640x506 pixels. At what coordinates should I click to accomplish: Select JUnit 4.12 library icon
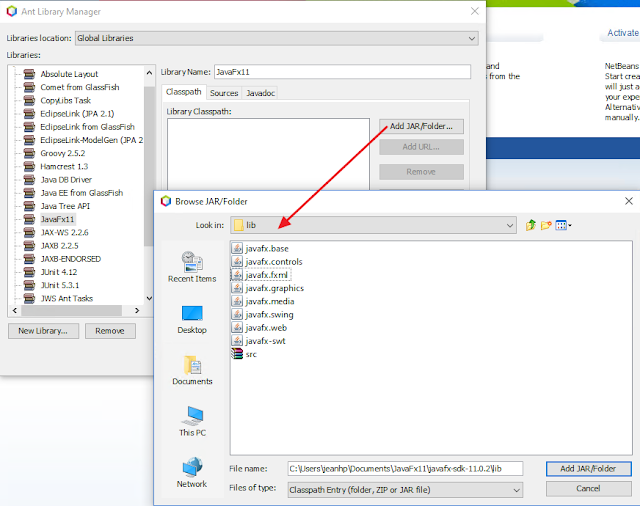tap(29, 272)
